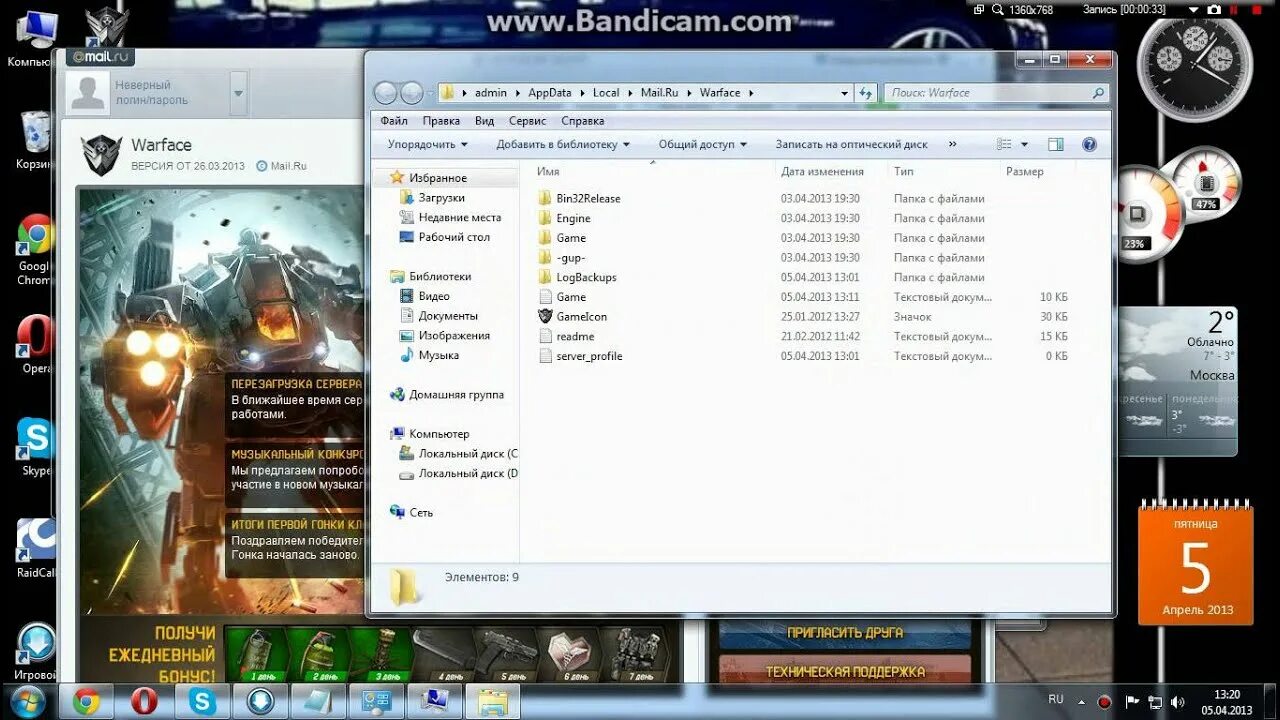
Task: Select the Bin32Release folder
Action: tap(588, 198)
